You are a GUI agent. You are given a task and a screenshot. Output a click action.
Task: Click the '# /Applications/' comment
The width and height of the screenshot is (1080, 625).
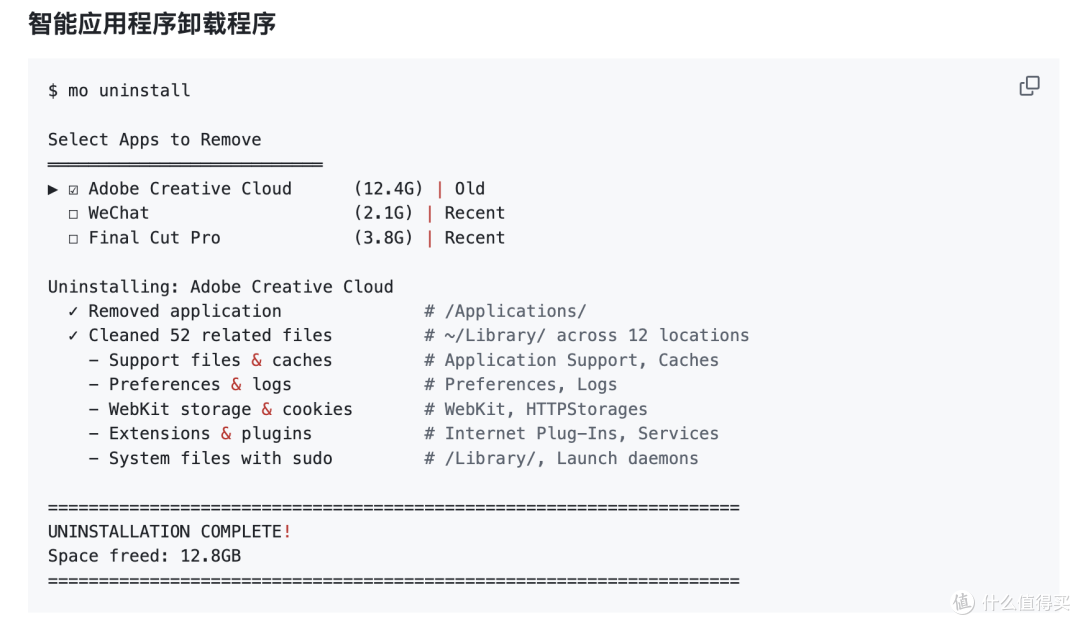click(x=505, y=311)
